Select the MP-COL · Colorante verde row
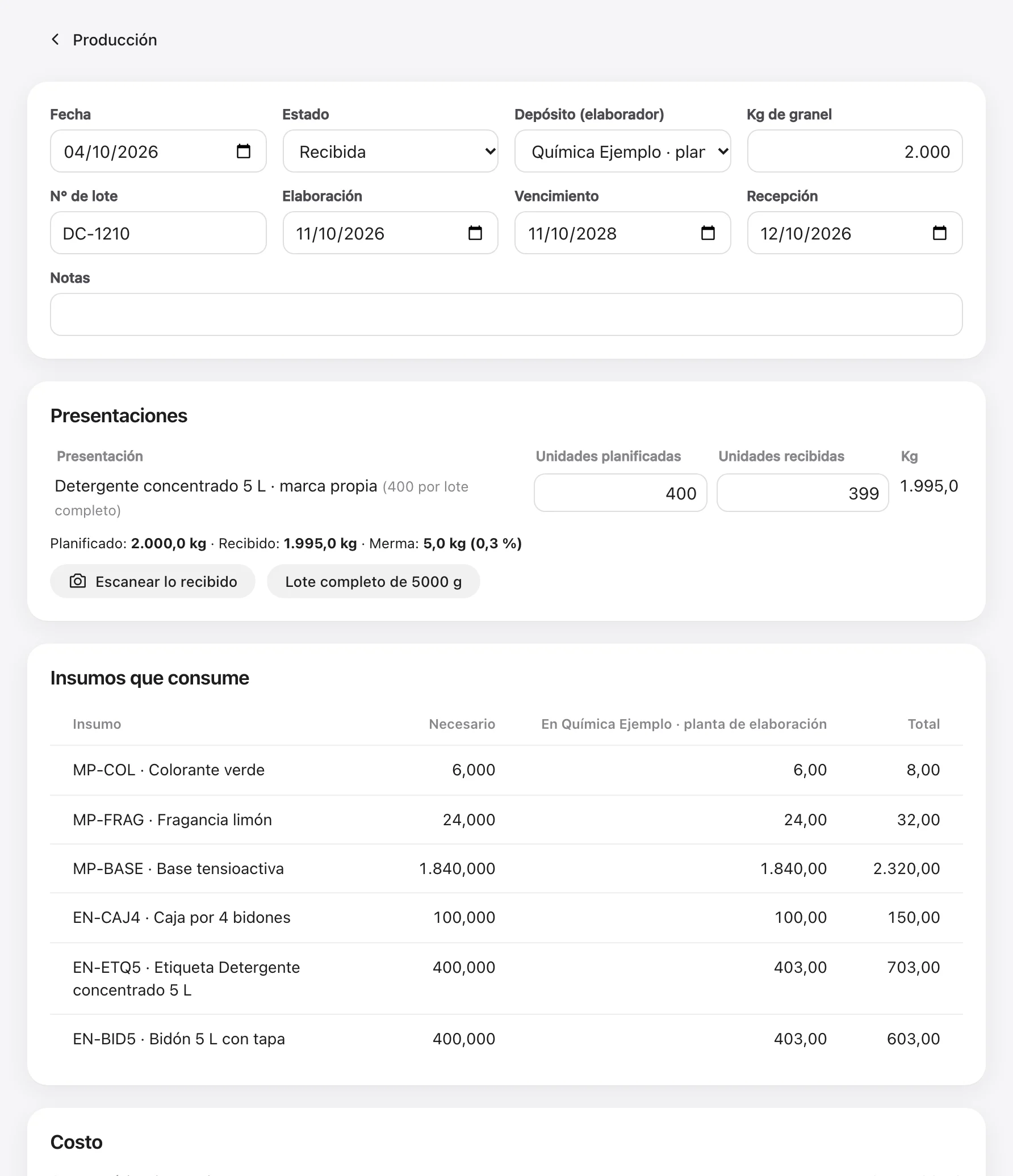The image size is (1013, 1176). (506, 770)
